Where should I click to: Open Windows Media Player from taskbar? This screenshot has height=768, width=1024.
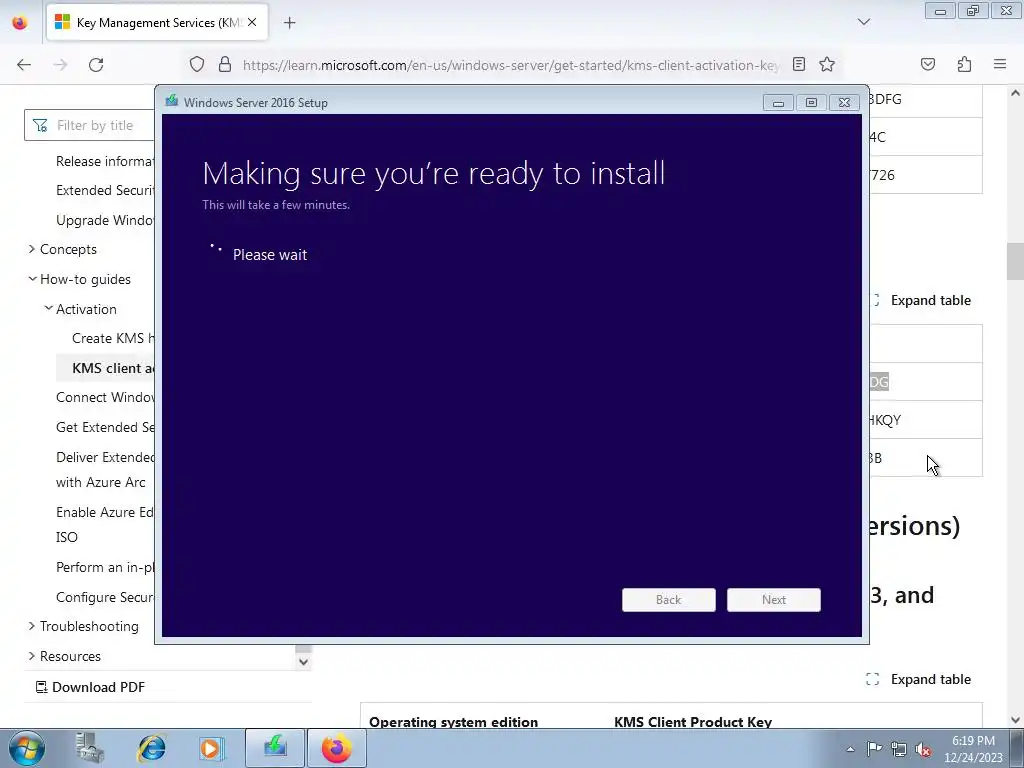(x=211, y=748)
